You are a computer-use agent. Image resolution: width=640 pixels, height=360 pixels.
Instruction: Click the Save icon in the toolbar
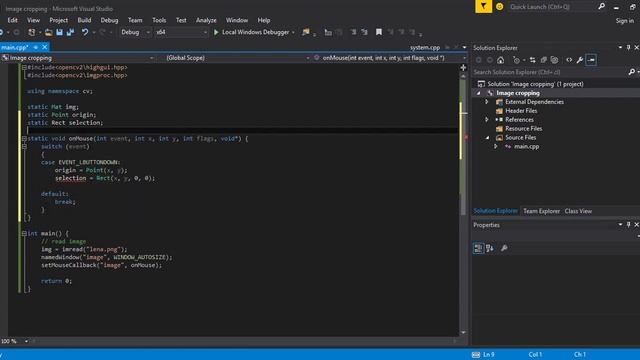click(59, 32)
